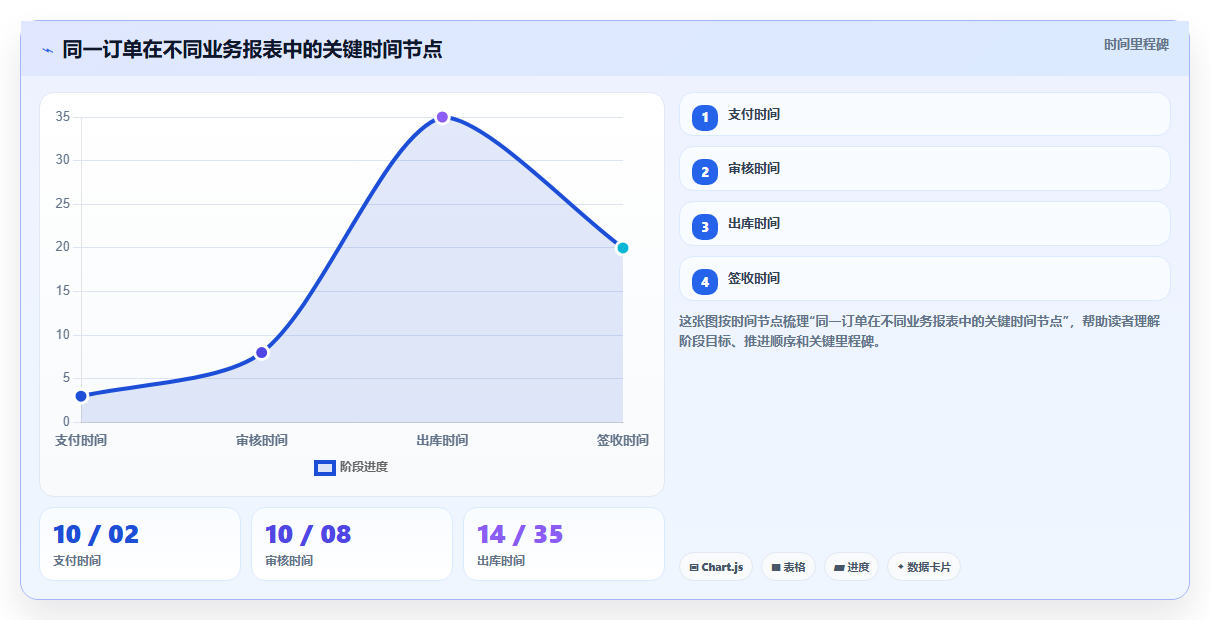Click the 进度 tag
The width and height of the screenshot is (1210, 620).
tap(851, 567)
